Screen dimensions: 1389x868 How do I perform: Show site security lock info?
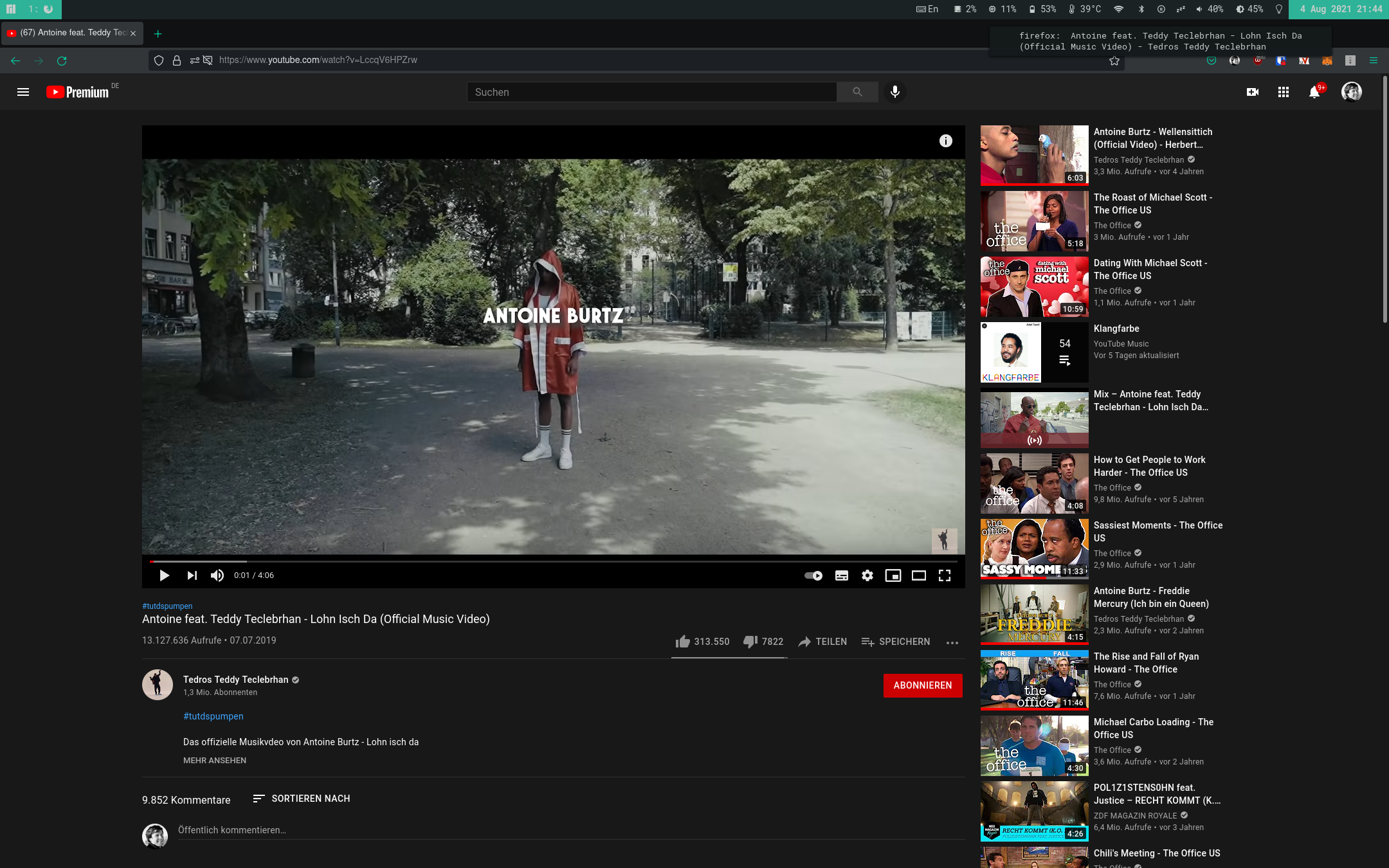176,60
